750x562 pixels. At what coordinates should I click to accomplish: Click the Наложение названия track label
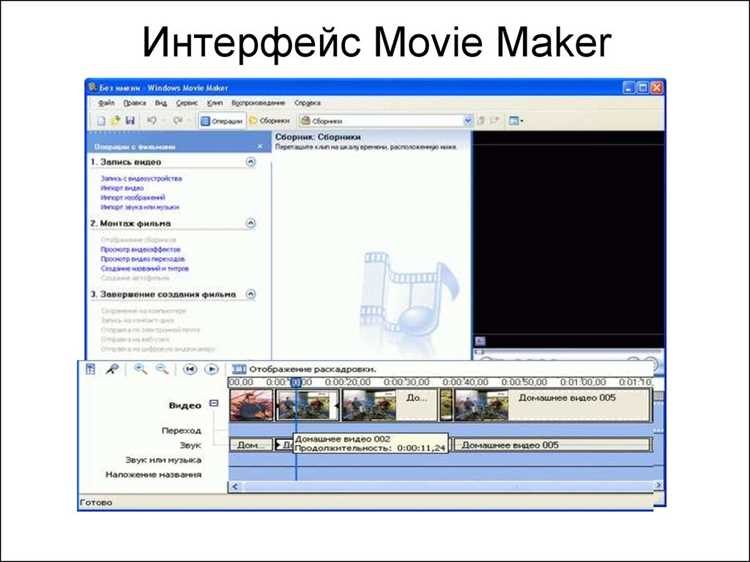tap(153, 474)
